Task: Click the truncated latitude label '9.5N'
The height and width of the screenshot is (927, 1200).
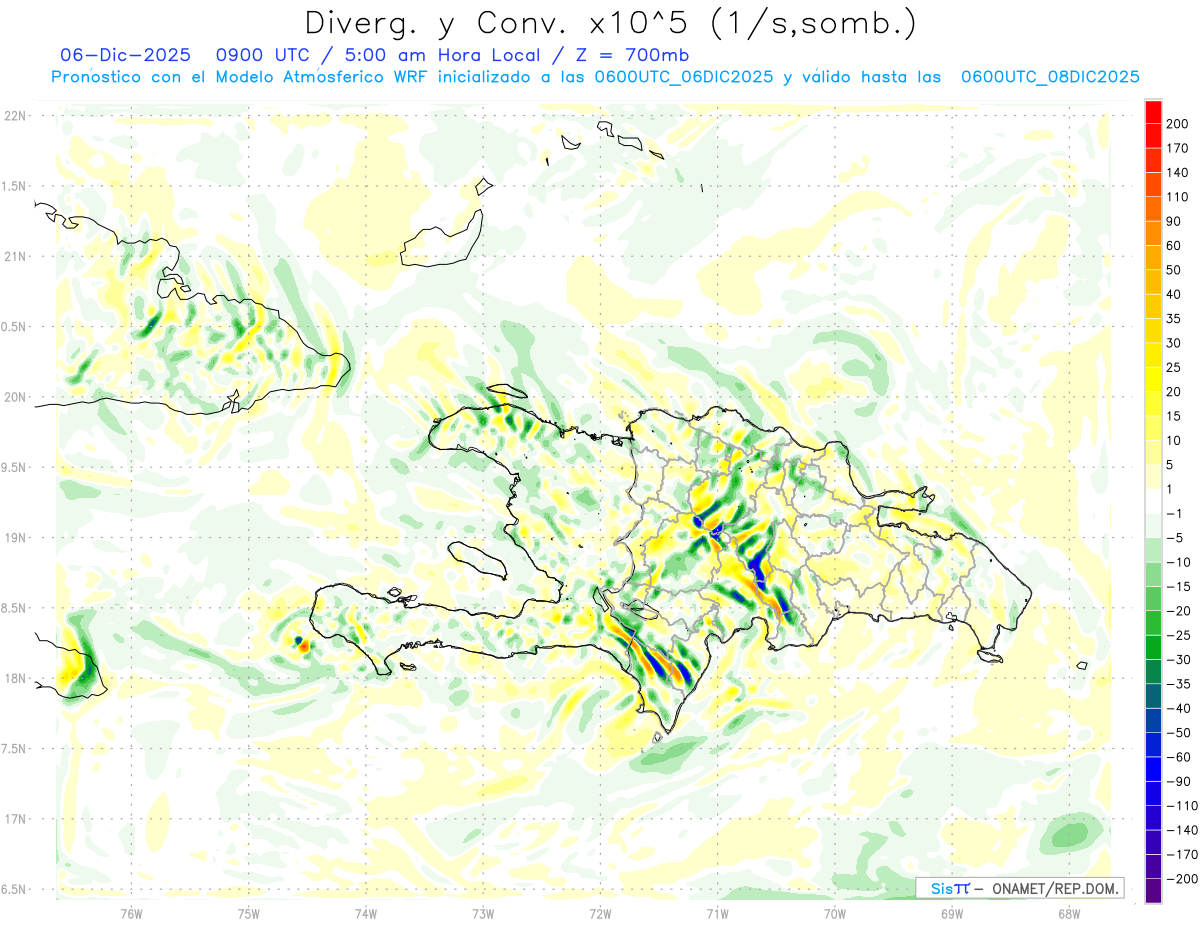Action: [x=13, y=467]
